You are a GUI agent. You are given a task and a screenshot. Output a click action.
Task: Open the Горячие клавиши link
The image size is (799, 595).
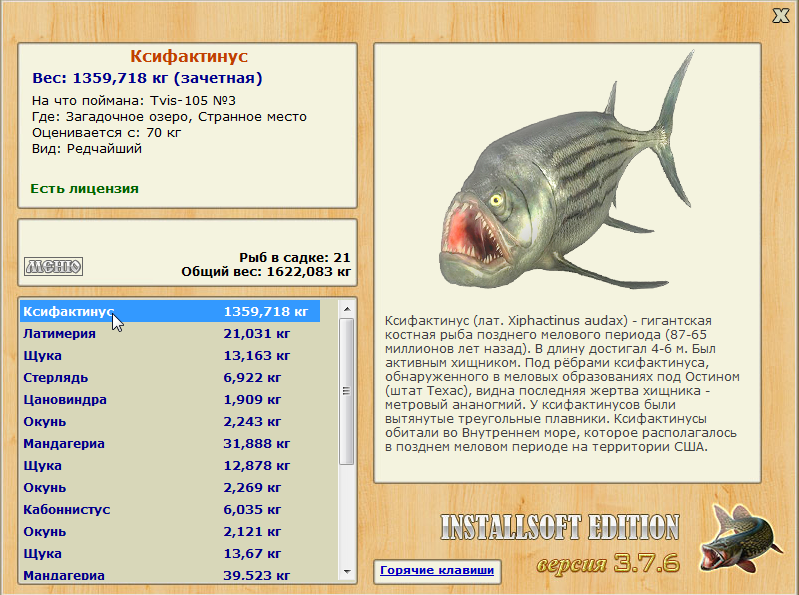click(x=437, y=570)
